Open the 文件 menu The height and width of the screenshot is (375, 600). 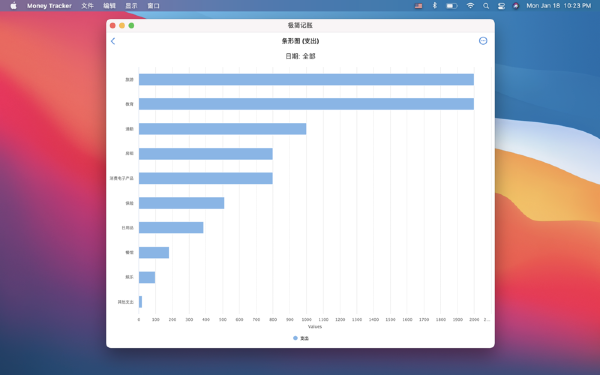[x=87, y=6]
